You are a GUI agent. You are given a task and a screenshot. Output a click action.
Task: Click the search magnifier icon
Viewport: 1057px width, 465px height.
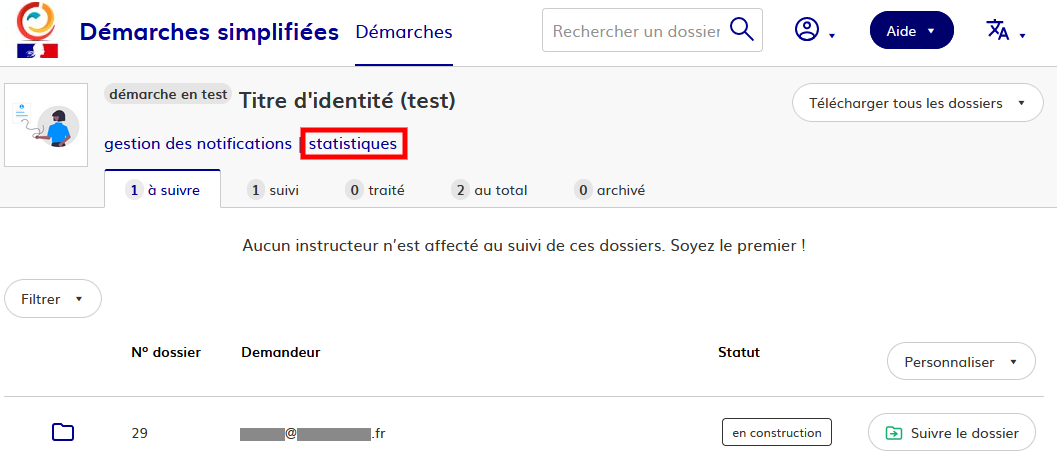pos(741,31)
